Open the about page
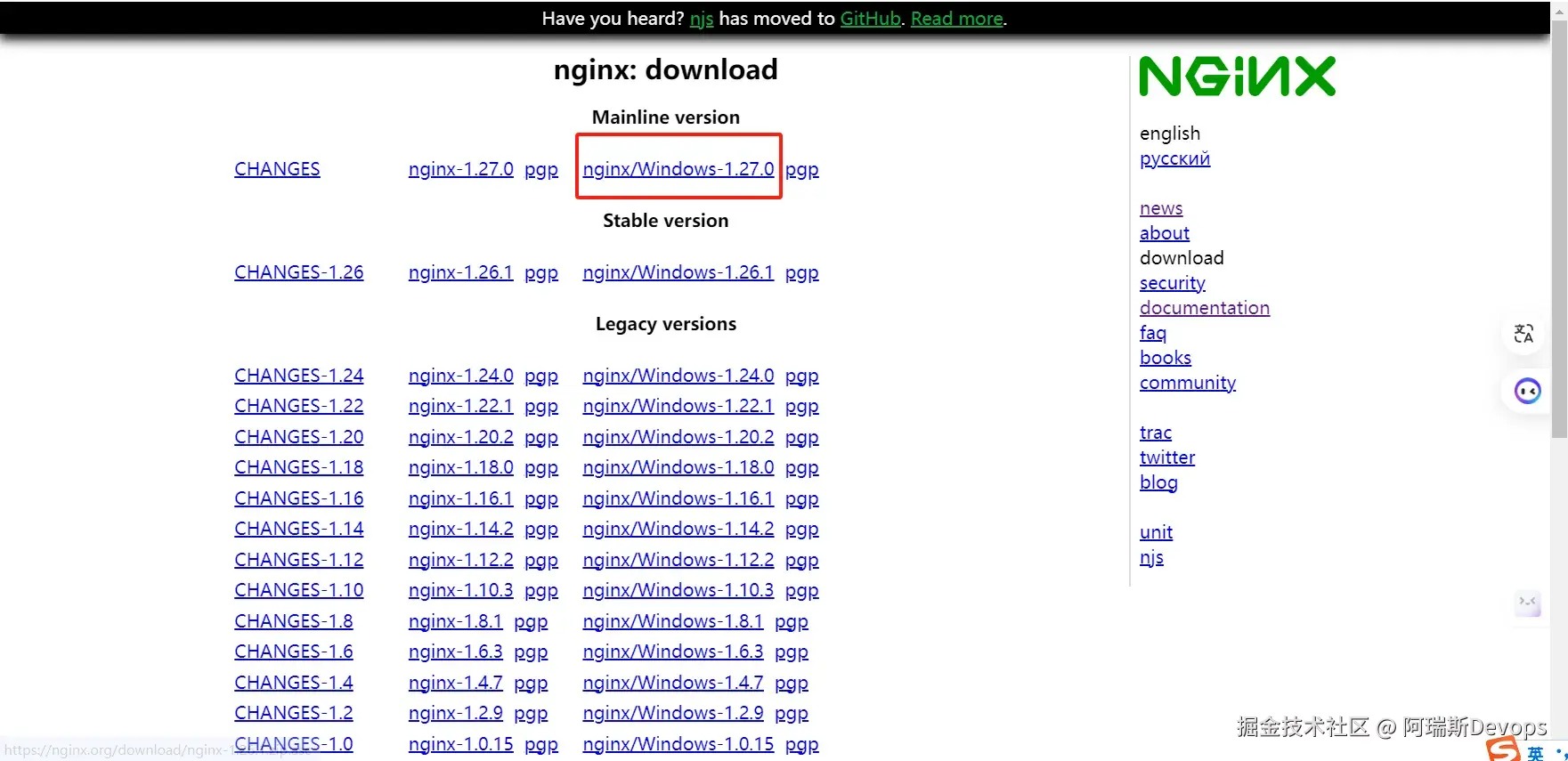The height and width of the screenshot is (761, 1568). pyautogui.click(x=1165, y=233)
